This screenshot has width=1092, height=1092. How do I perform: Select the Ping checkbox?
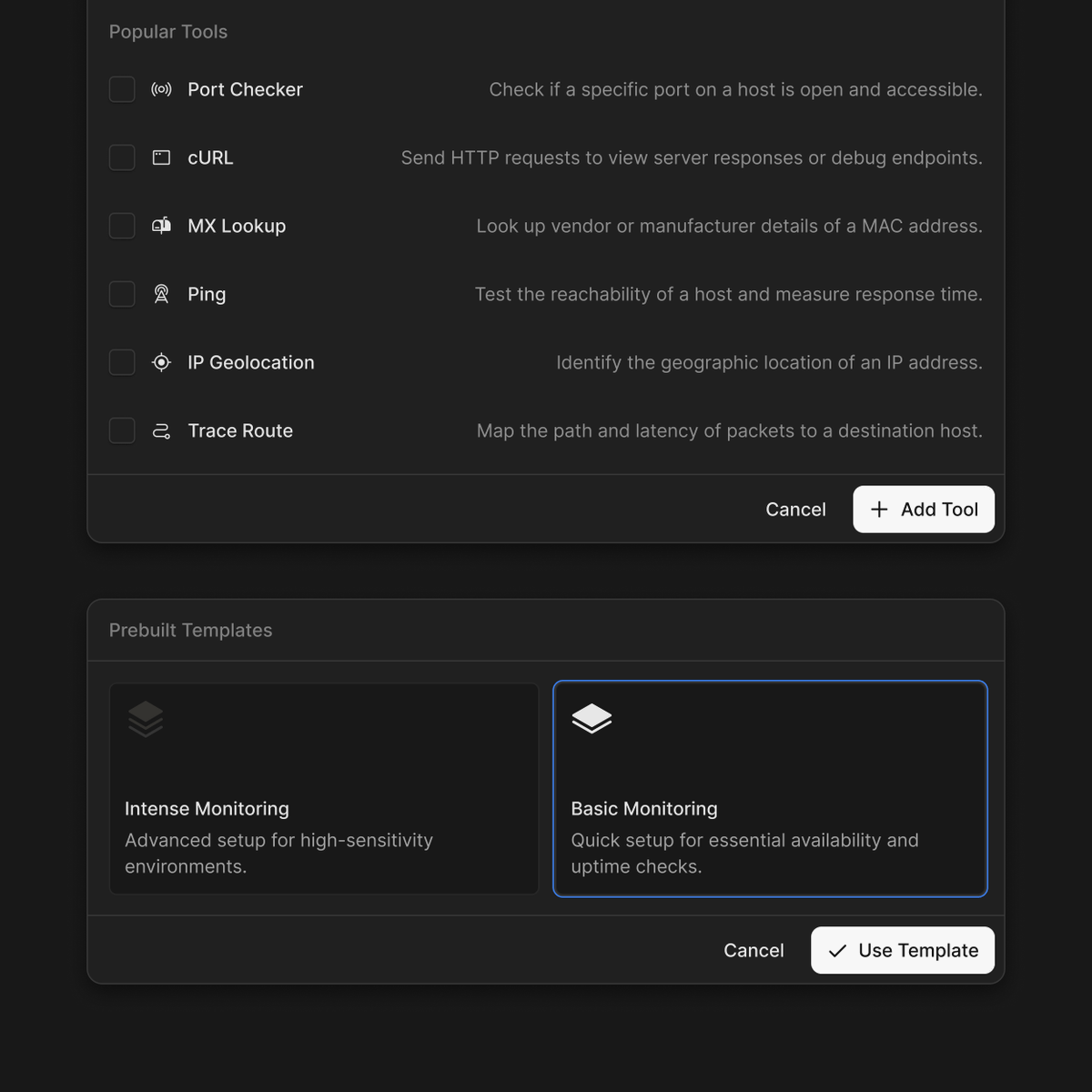pyautogui.click(x=122, y=294)
